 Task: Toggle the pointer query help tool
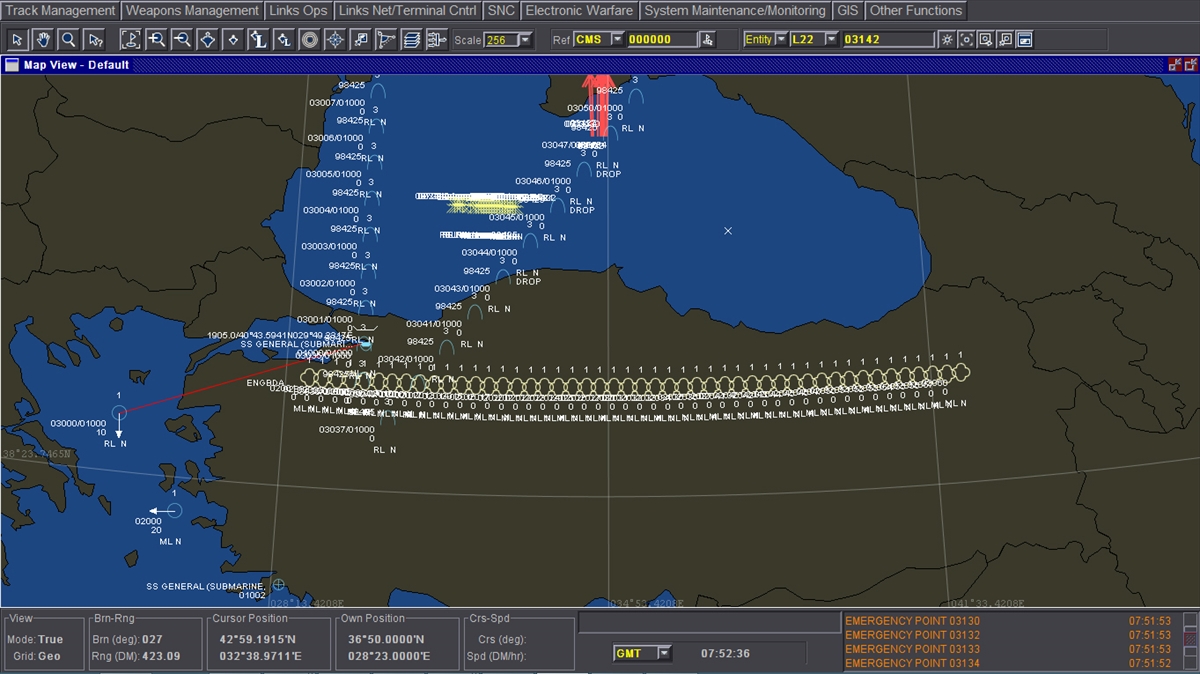(95, 40)
